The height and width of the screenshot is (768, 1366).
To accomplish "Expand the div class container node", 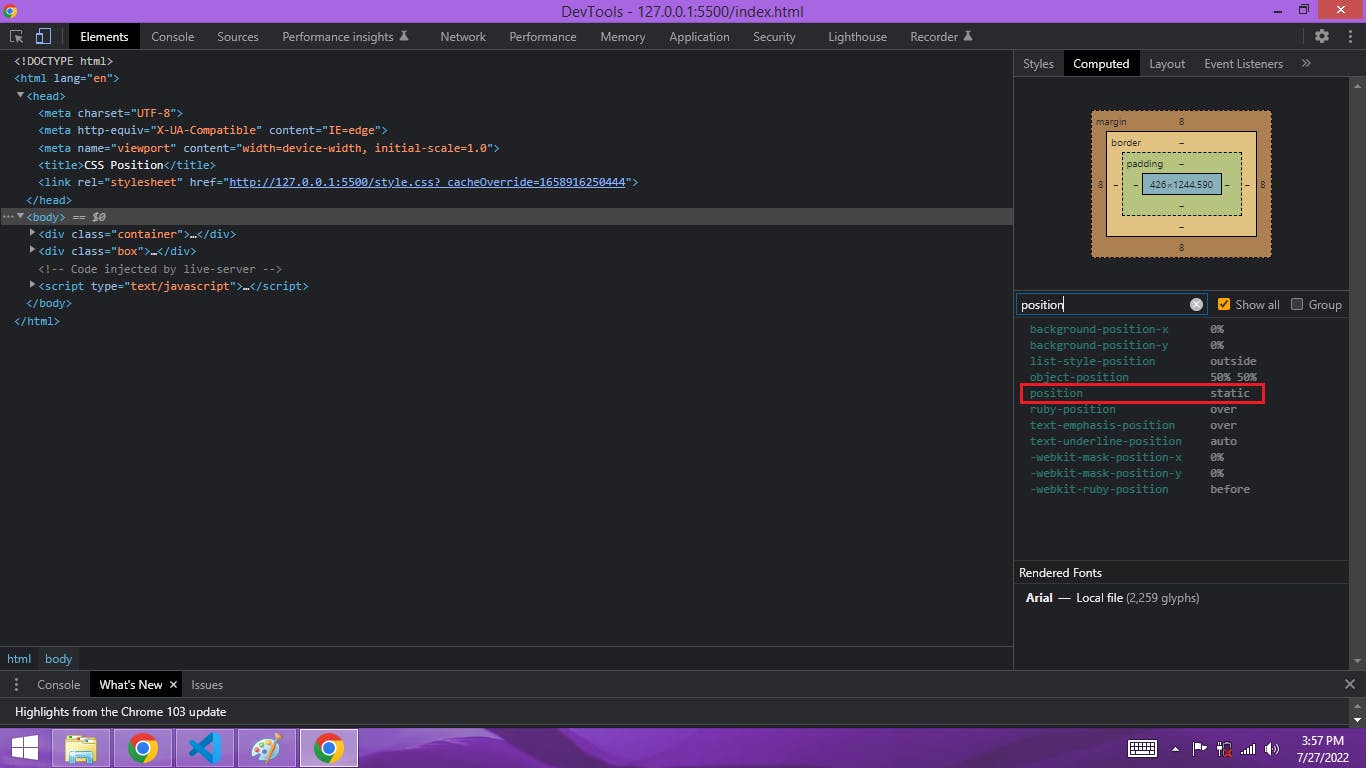I will (x=33, y=233).
